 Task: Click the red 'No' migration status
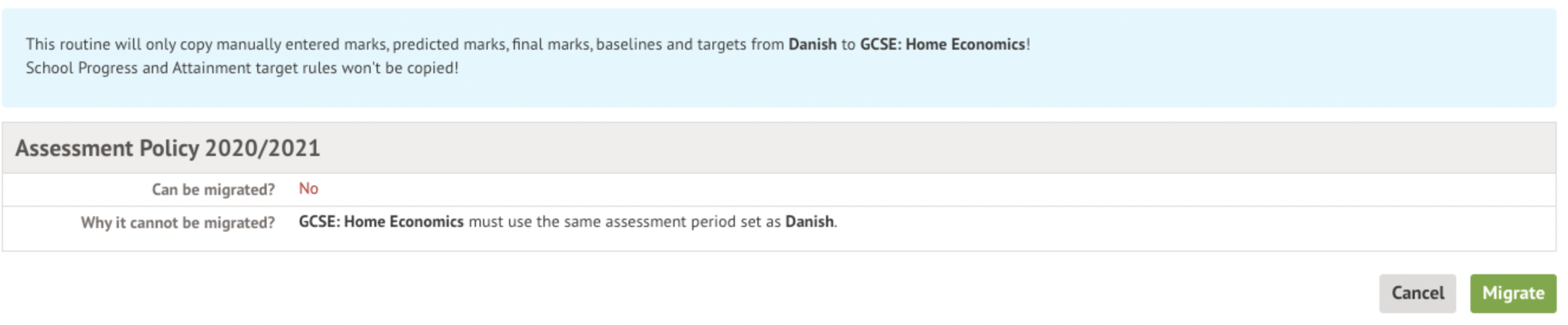coord(308,189)
